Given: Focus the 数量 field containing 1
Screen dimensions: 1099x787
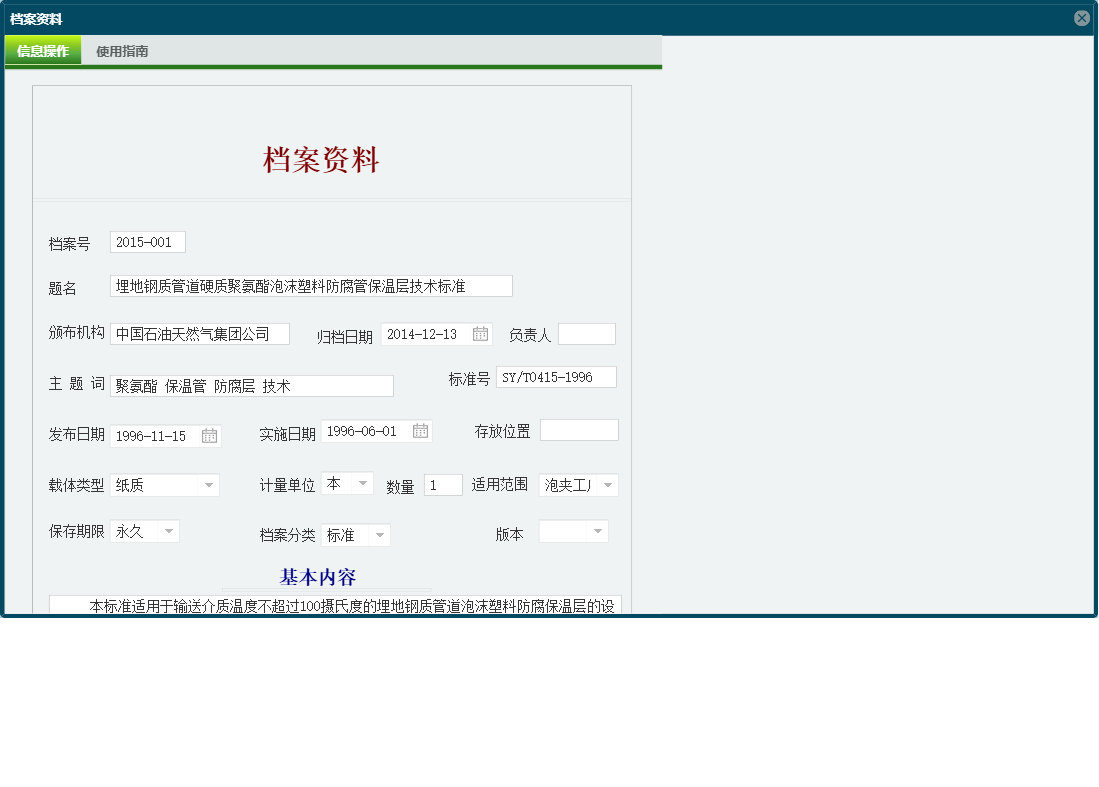Looking at the screenshot, I should 443,484.
